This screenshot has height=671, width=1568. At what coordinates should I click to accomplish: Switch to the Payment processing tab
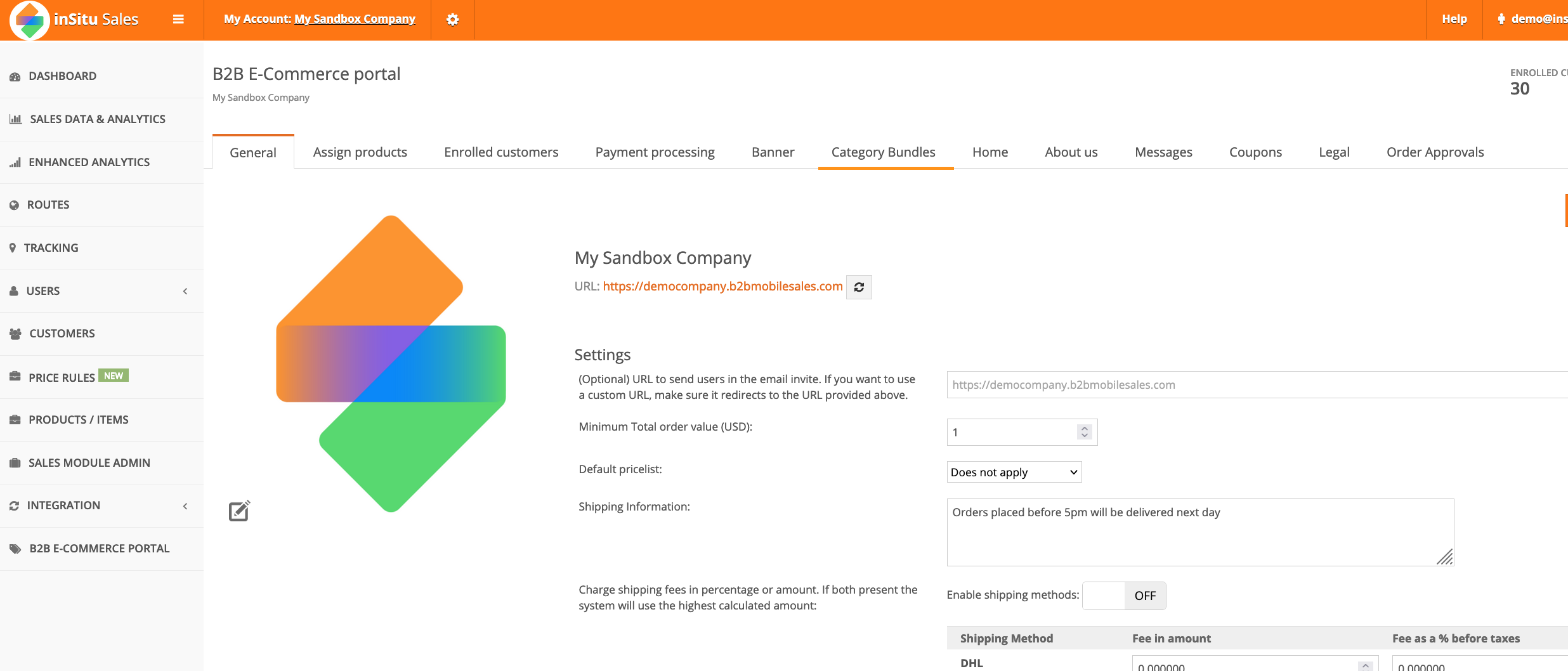[x=655, y=152]
